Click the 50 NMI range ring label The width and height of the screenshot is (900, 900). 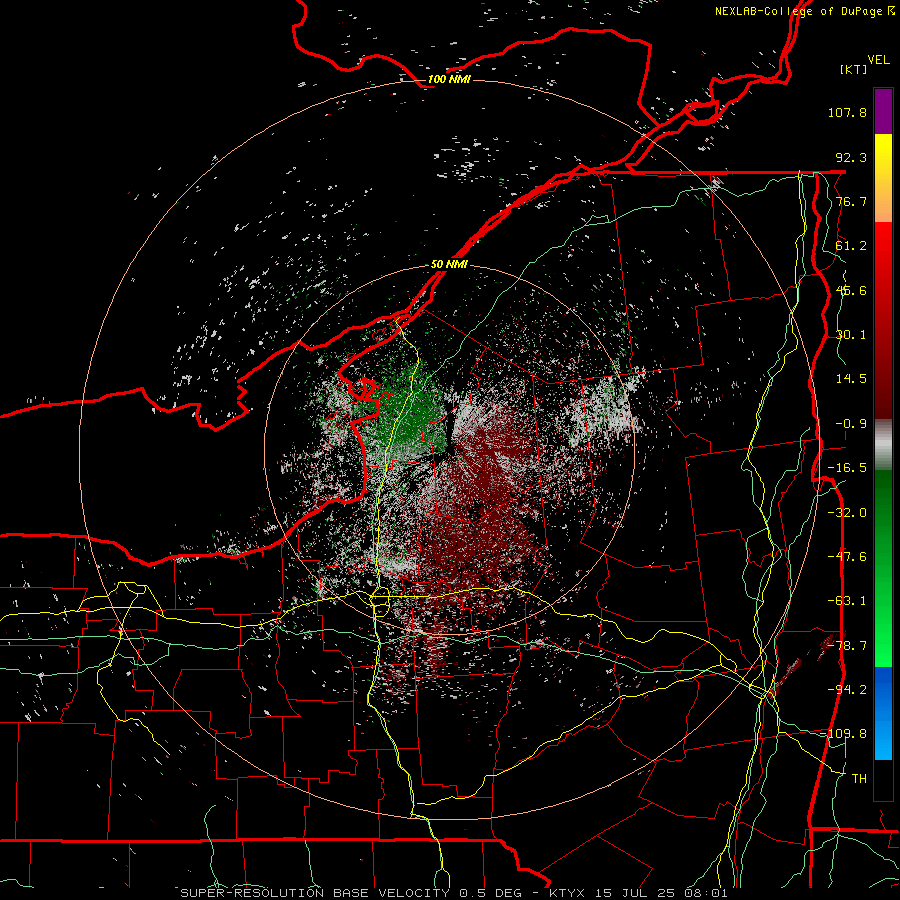pos(449,265)
